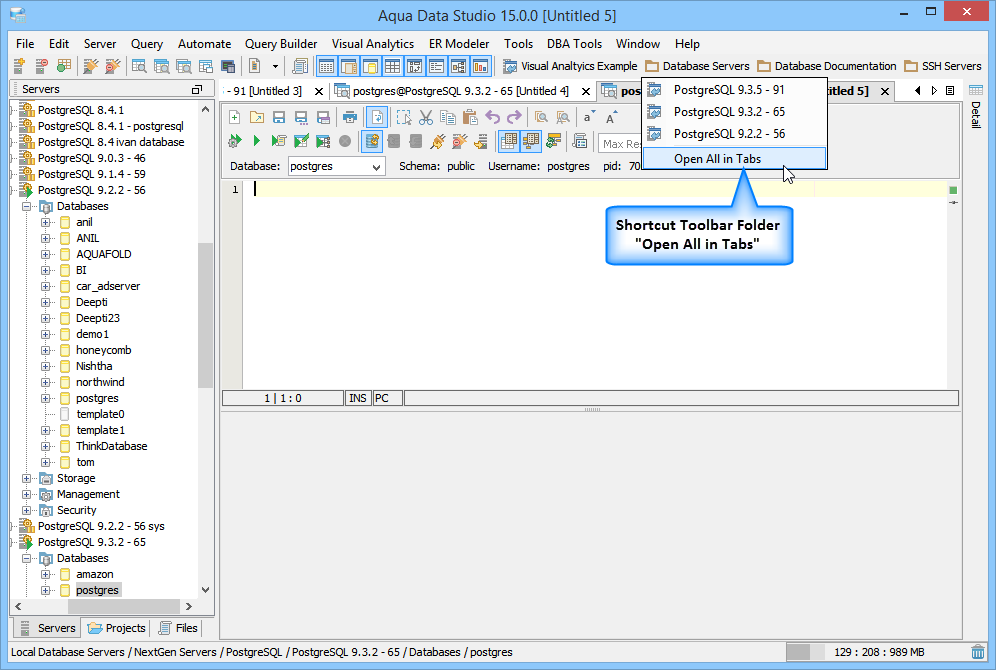Close the Untitled 4 query tab
Viewport: 996px width, 670px height.
[586, 91]
